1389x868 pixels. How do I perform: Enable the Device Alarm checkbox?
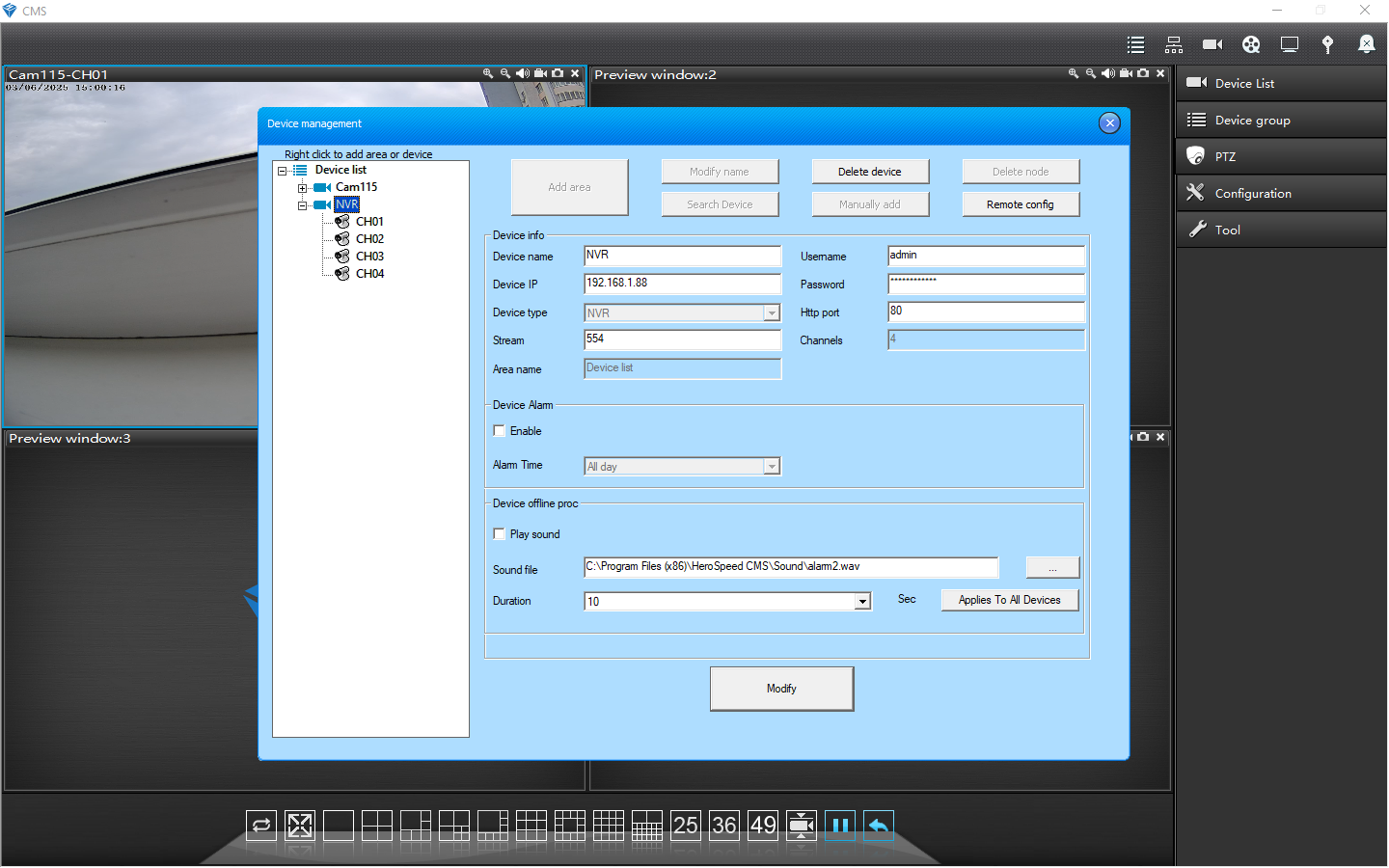(x=500, y=431)
